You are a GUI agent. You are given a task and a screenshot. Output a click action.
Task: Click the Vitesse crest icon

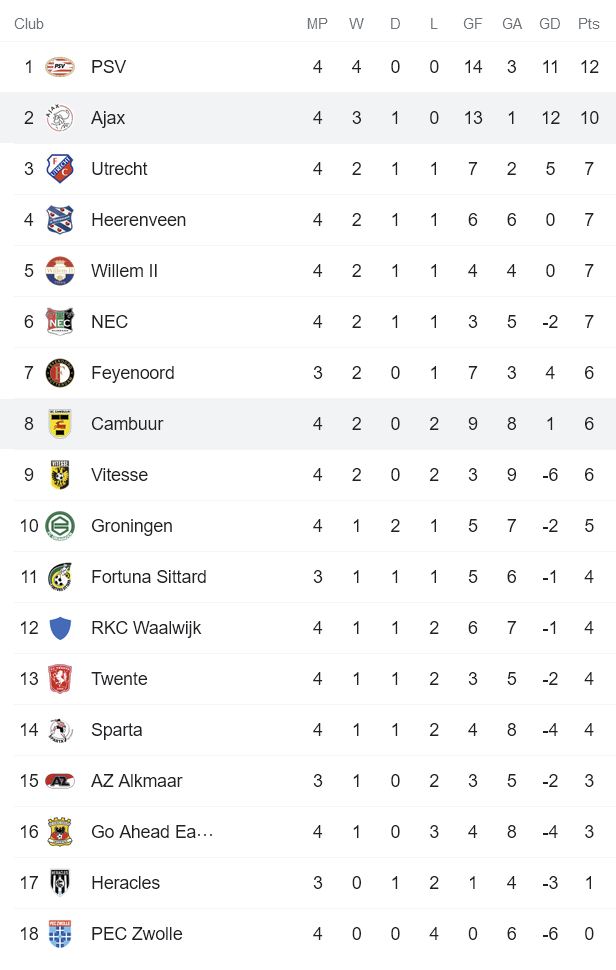(60, 475)
